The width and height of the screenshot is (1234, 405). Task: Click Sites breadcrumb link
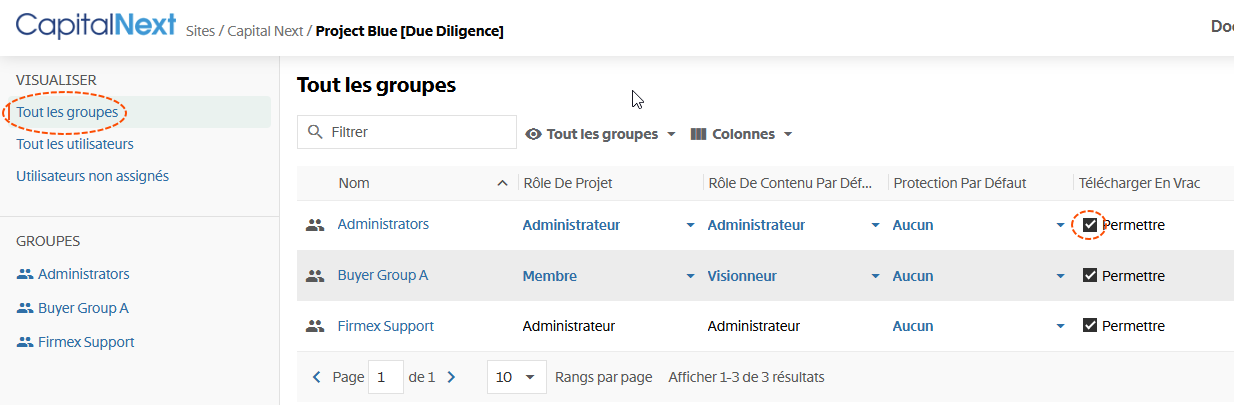(201, 31)
